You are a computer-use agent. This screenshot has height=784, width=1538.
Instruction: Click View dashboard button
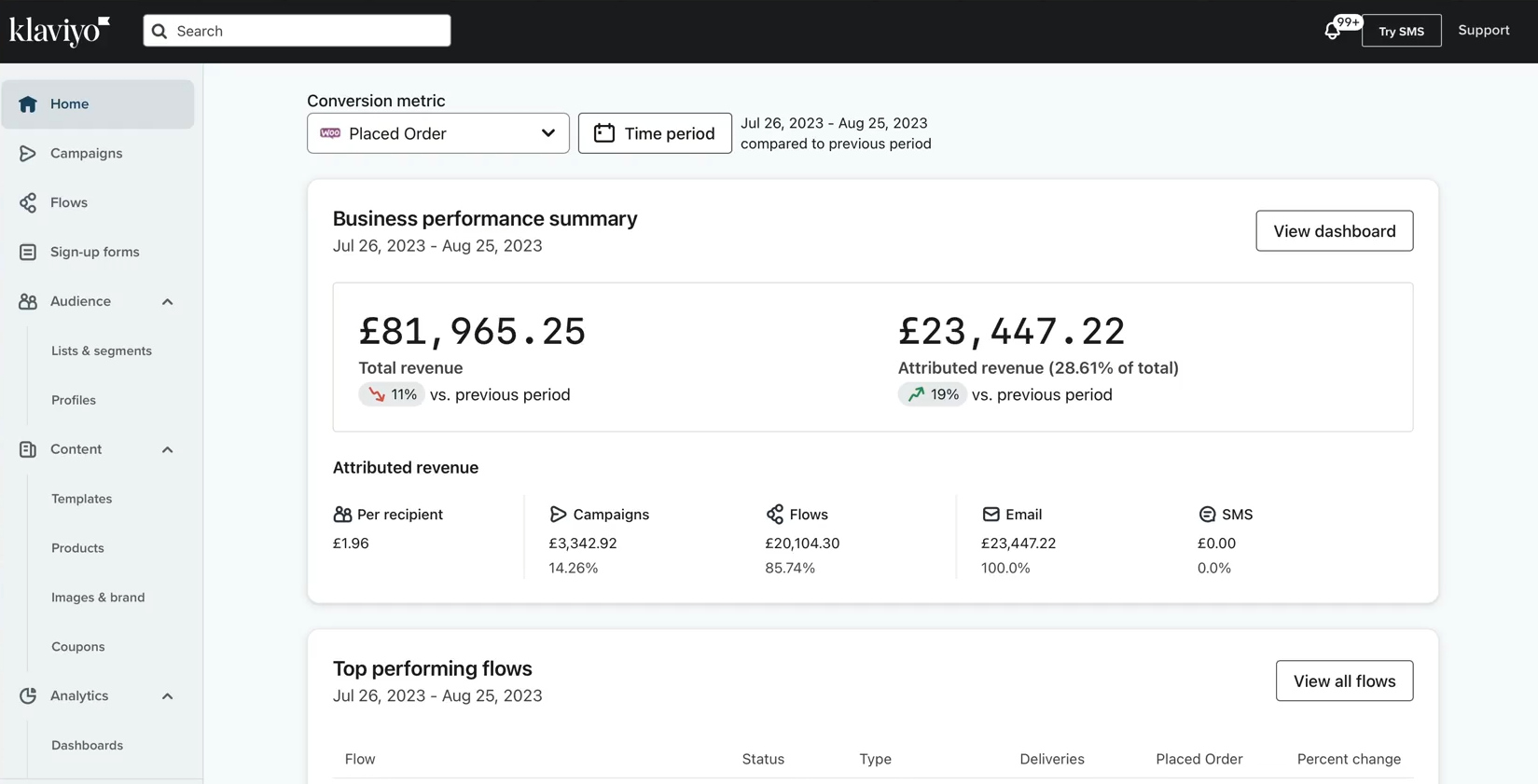pyautogui.click(x=1335, y=231)
